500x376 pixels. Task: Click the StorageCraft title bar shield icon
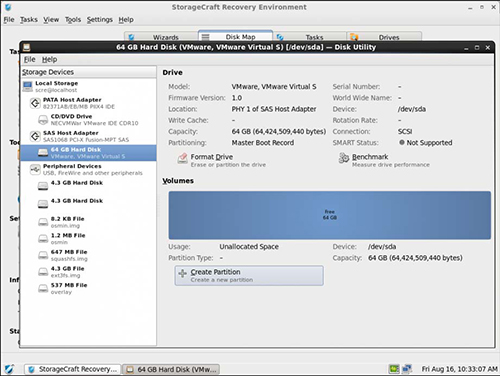point(8,7)
